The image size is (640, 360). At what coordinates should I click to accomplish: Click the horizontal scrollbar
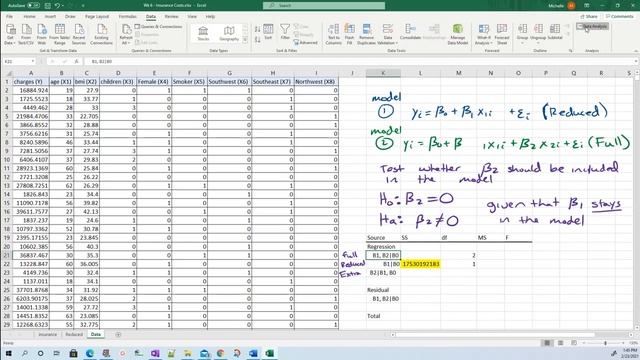(x=495, y=335)
